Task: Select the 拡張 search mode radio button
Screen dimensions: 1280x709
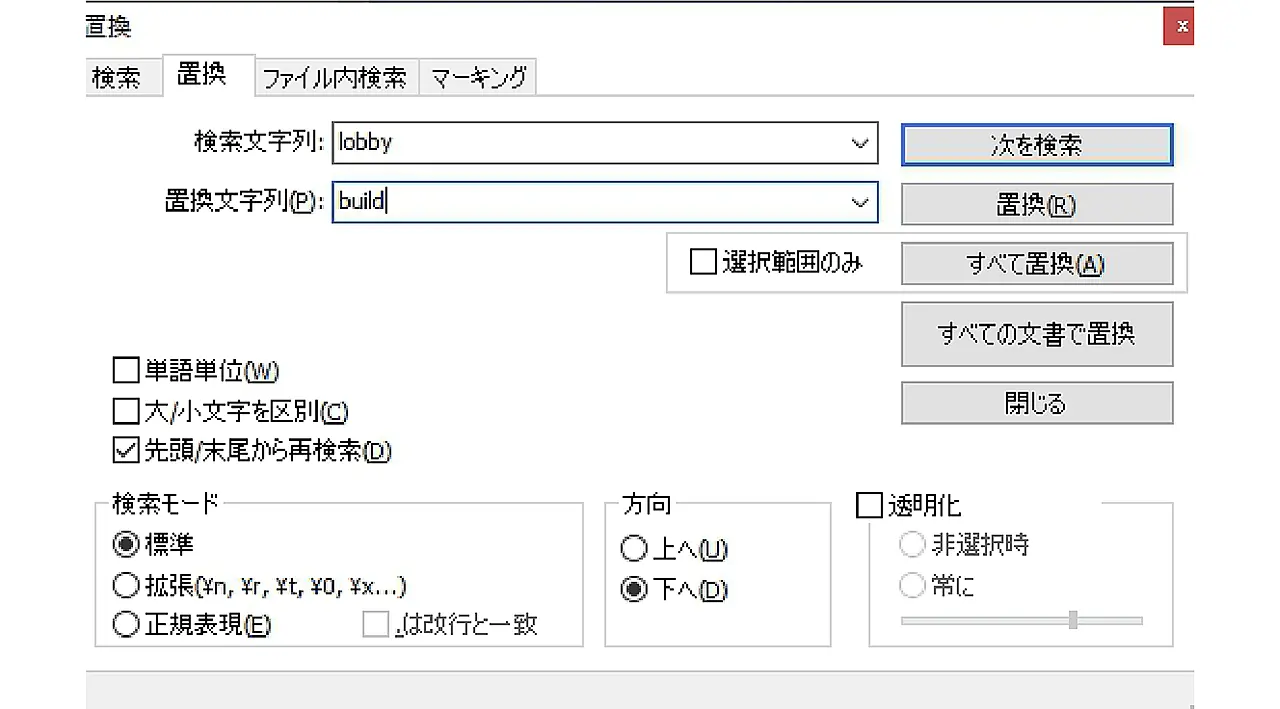Action: pos(126,586)
